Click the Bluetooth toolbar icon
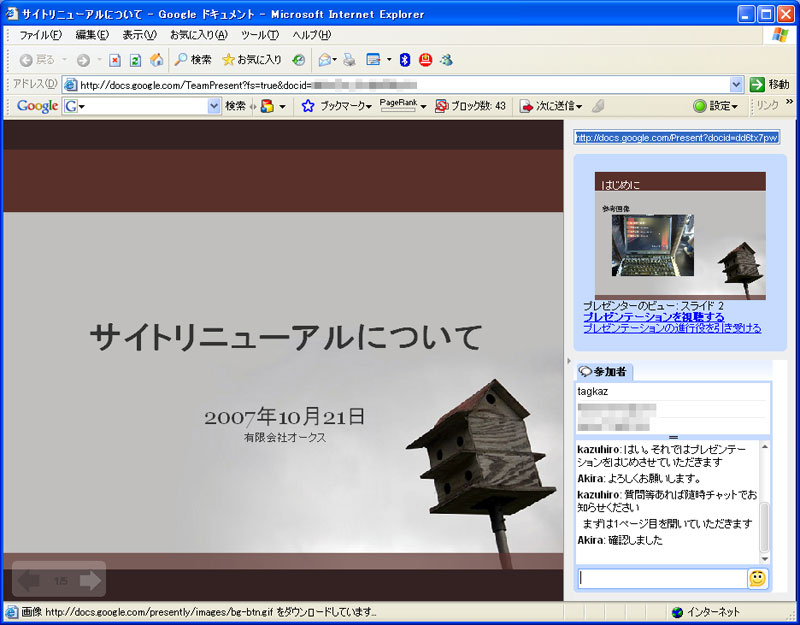Image resolution: width=800 pixels, height=625 pixels. point(405,60)
